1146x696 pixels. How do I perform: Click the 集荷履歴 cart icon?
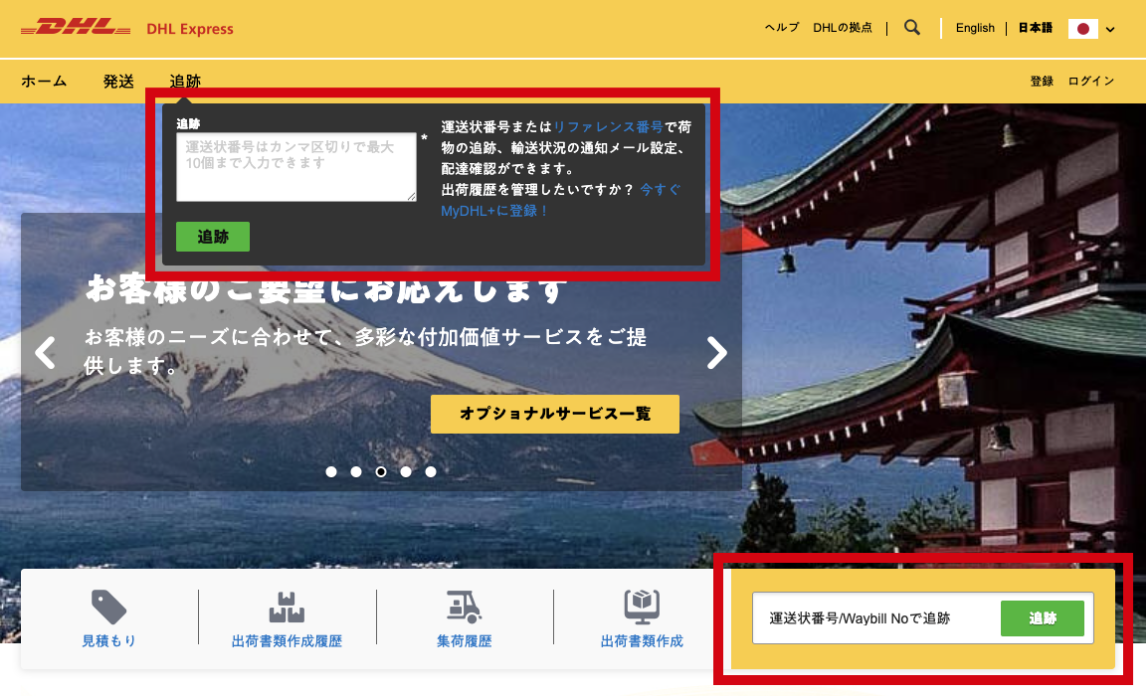(463, 607)
